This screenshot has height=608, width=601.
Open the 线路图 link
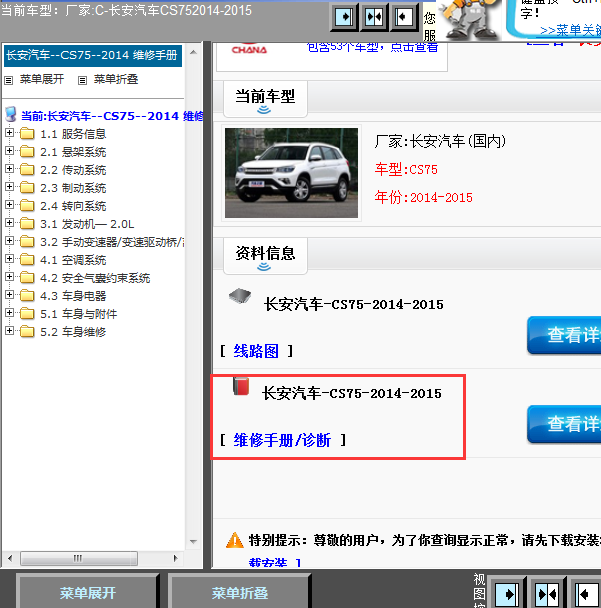click(x=256, y=351)
